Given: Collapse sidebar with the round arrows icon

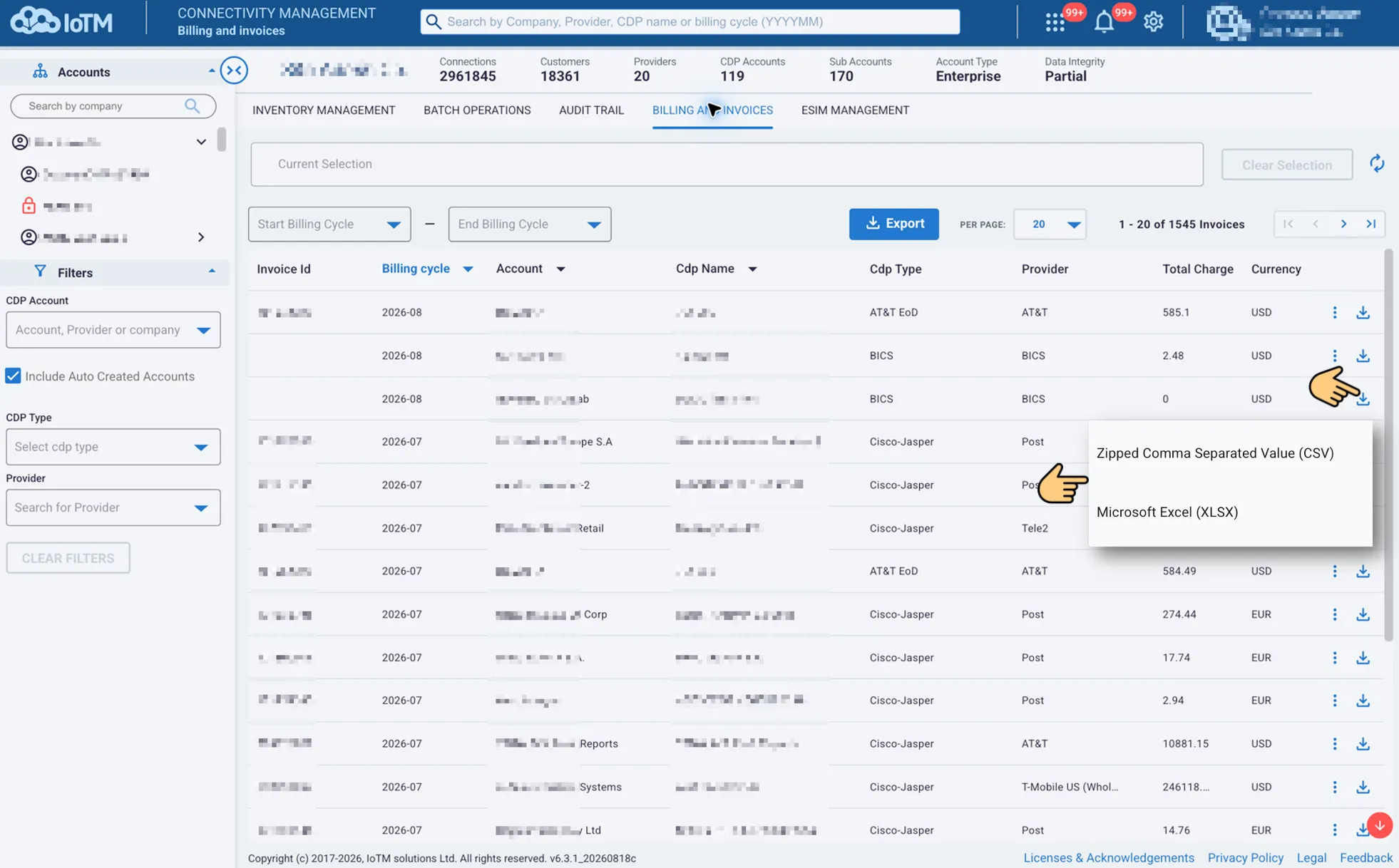Looking at the screenshot, I should click(234, 70).
